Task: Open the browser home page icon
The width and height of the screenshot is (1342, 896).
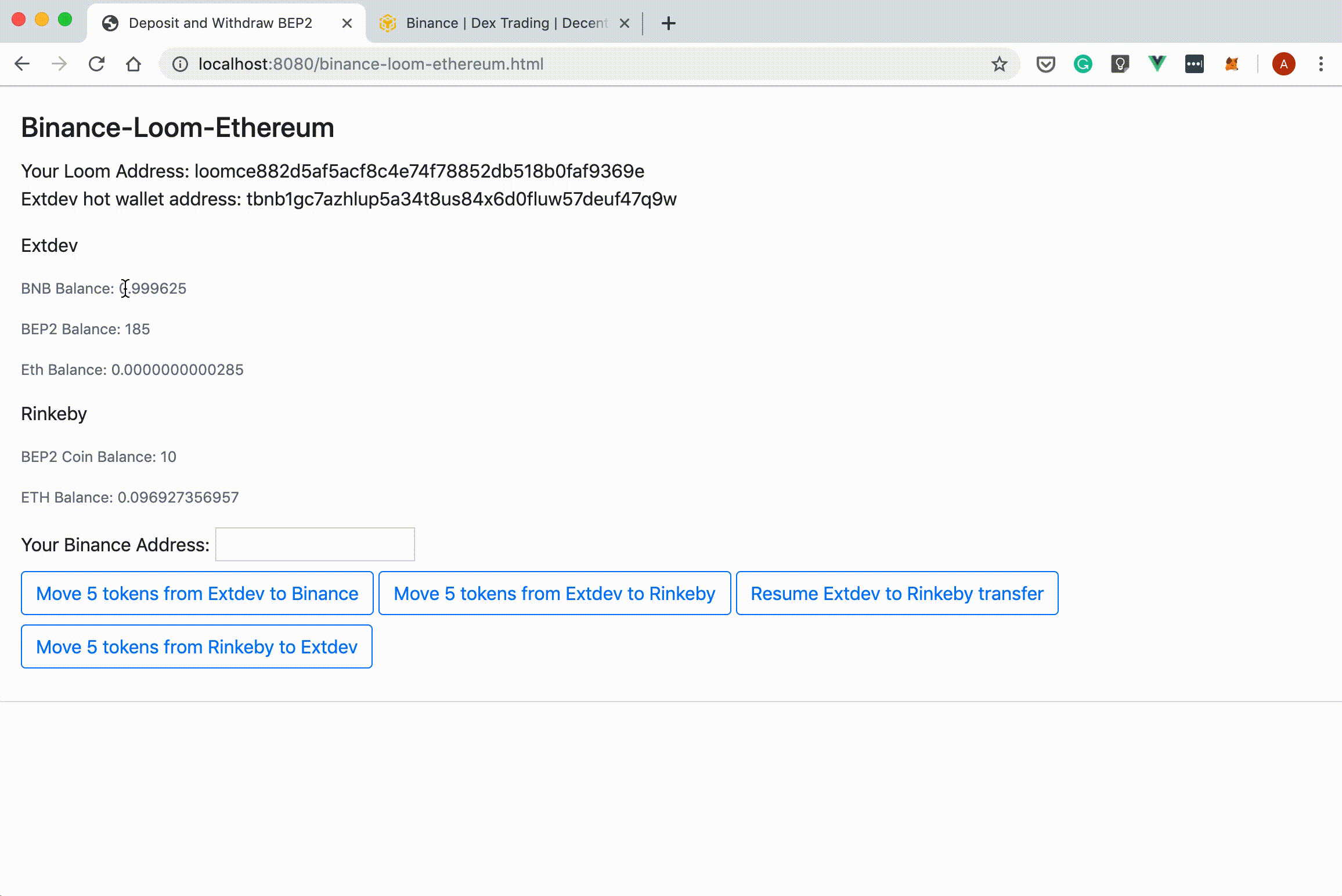Action: click(x=134, y=64)
